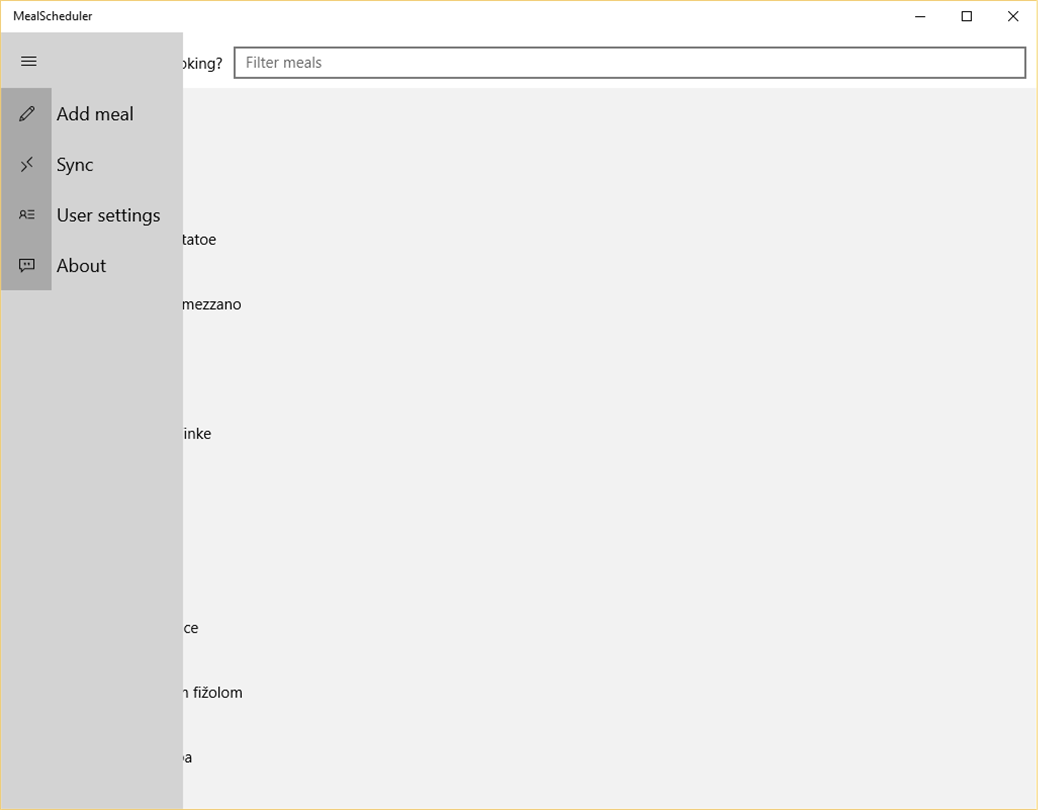Pick the meal ending in 'ce'

[x=191, y=628]
